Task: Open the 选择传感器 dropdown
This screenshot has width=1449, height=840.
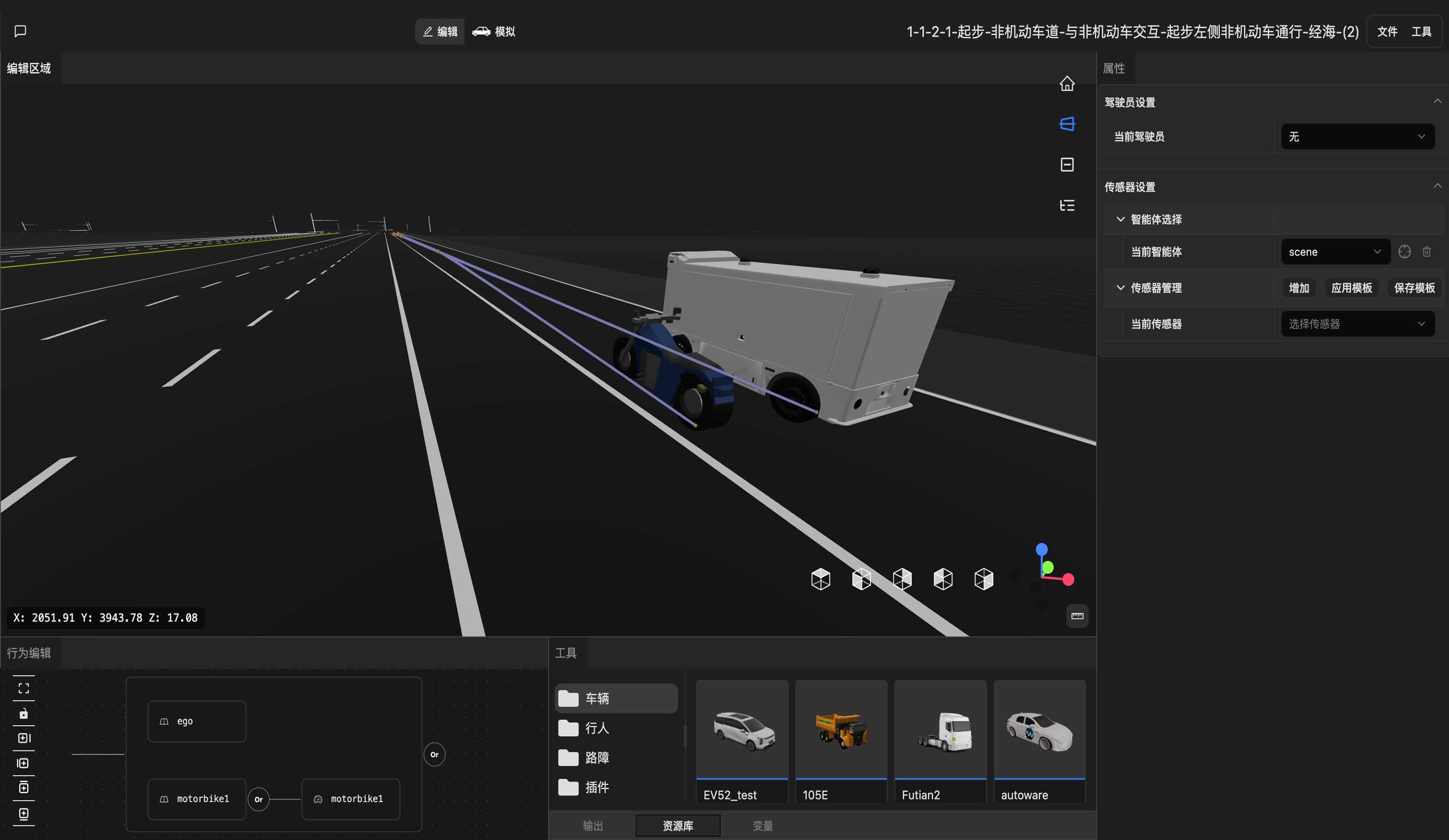Action: point(1358,324)
